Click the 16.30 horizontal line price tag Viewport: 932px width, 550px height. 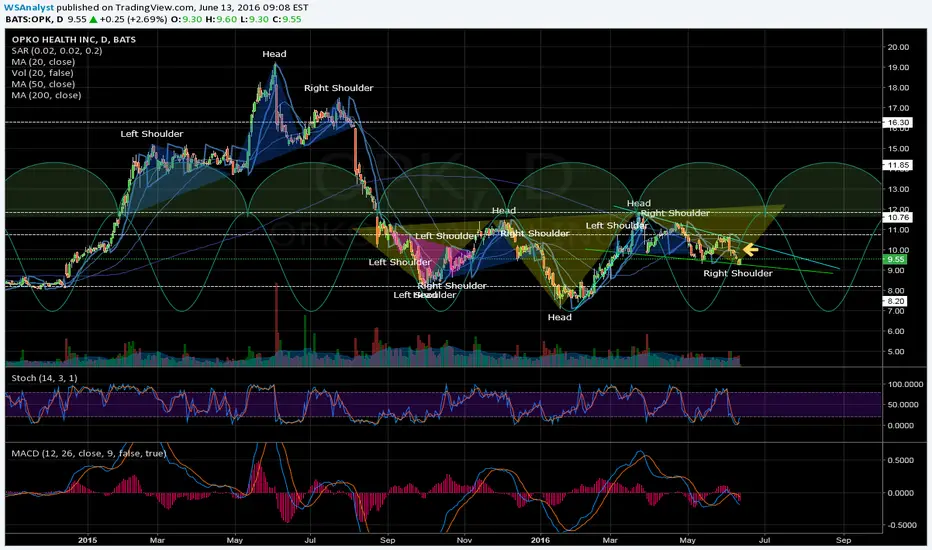click(x=896, y=122)
